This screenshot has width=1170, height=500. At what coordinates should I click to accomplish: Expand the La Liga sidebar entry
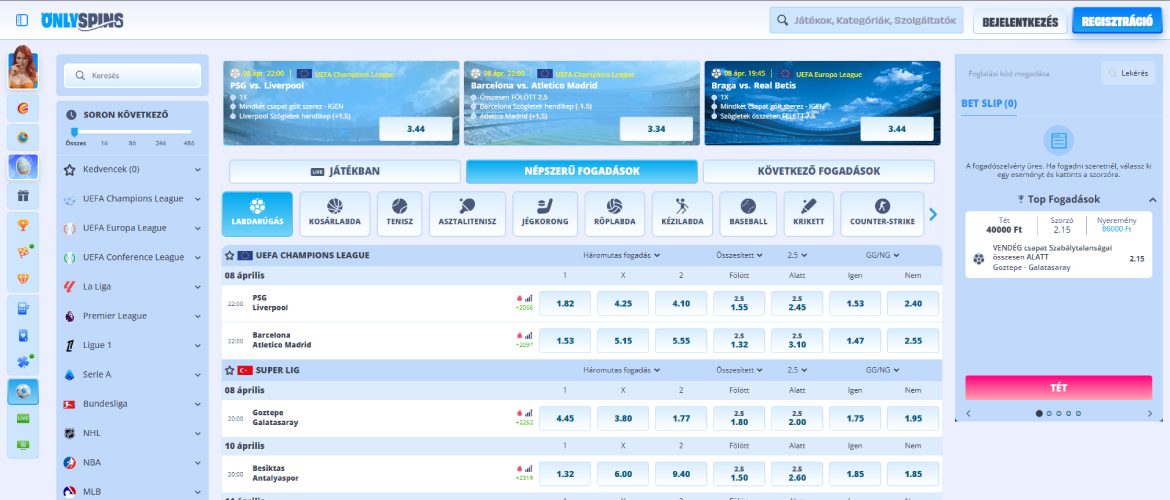coord(132,287)
